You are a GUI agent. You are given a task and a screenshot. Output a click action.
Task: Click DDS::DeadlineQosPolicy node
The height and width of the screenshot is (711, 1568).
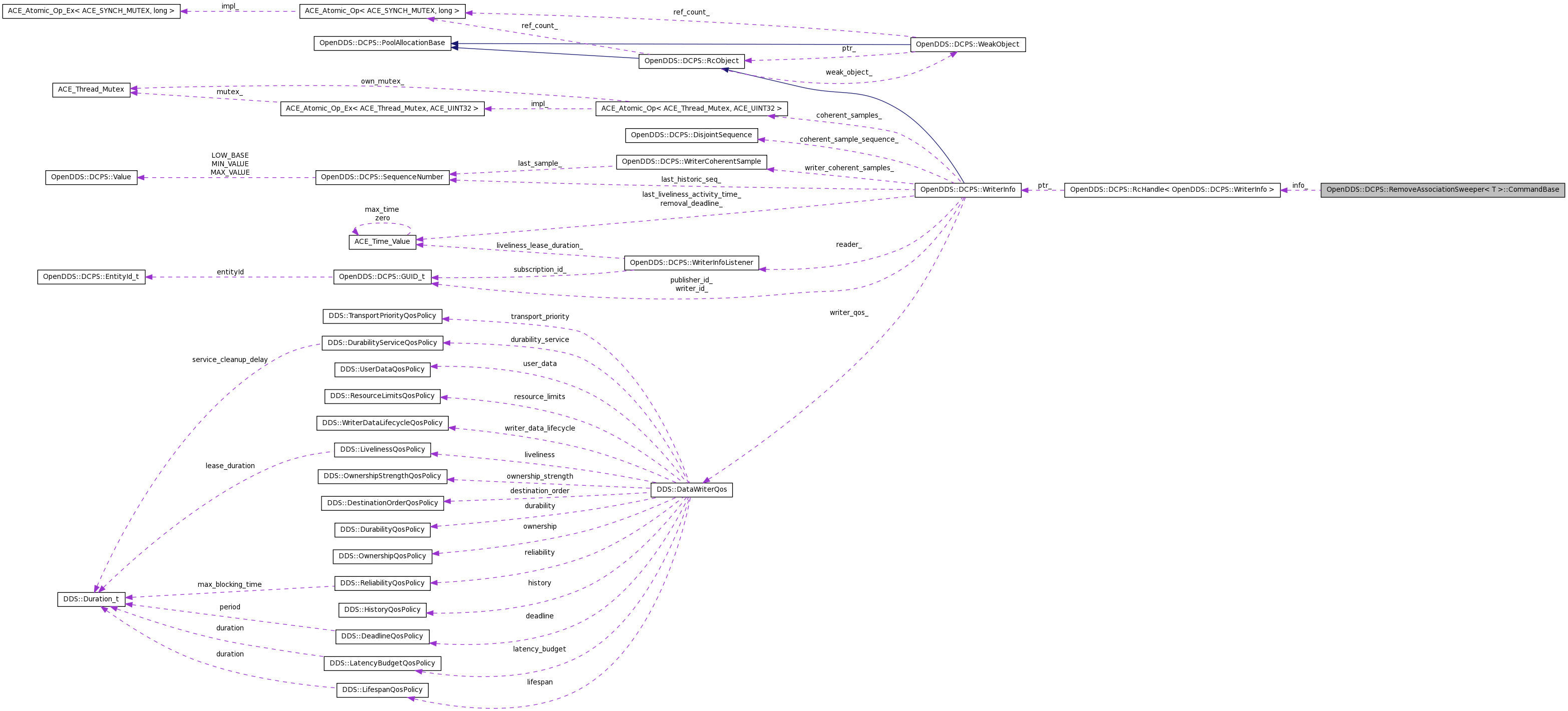point(382,637)
